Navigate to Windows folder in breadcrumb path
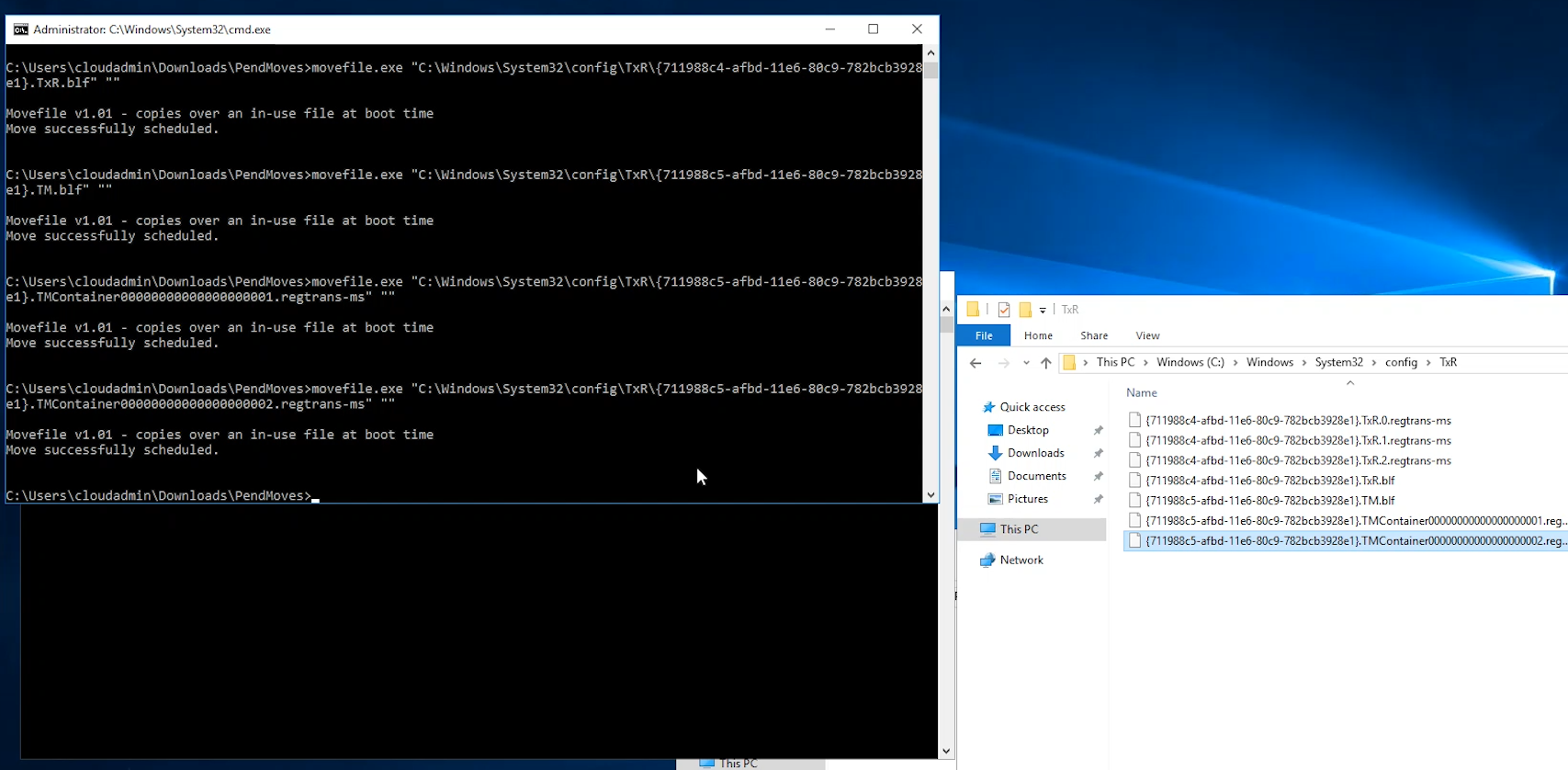 click(1269, 362)
